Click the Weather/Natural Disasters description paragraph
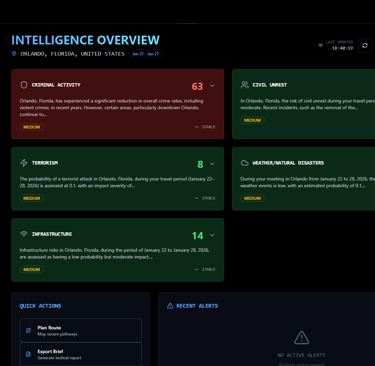The height and width of the screenshot is (366, 375). pos(308,182)
